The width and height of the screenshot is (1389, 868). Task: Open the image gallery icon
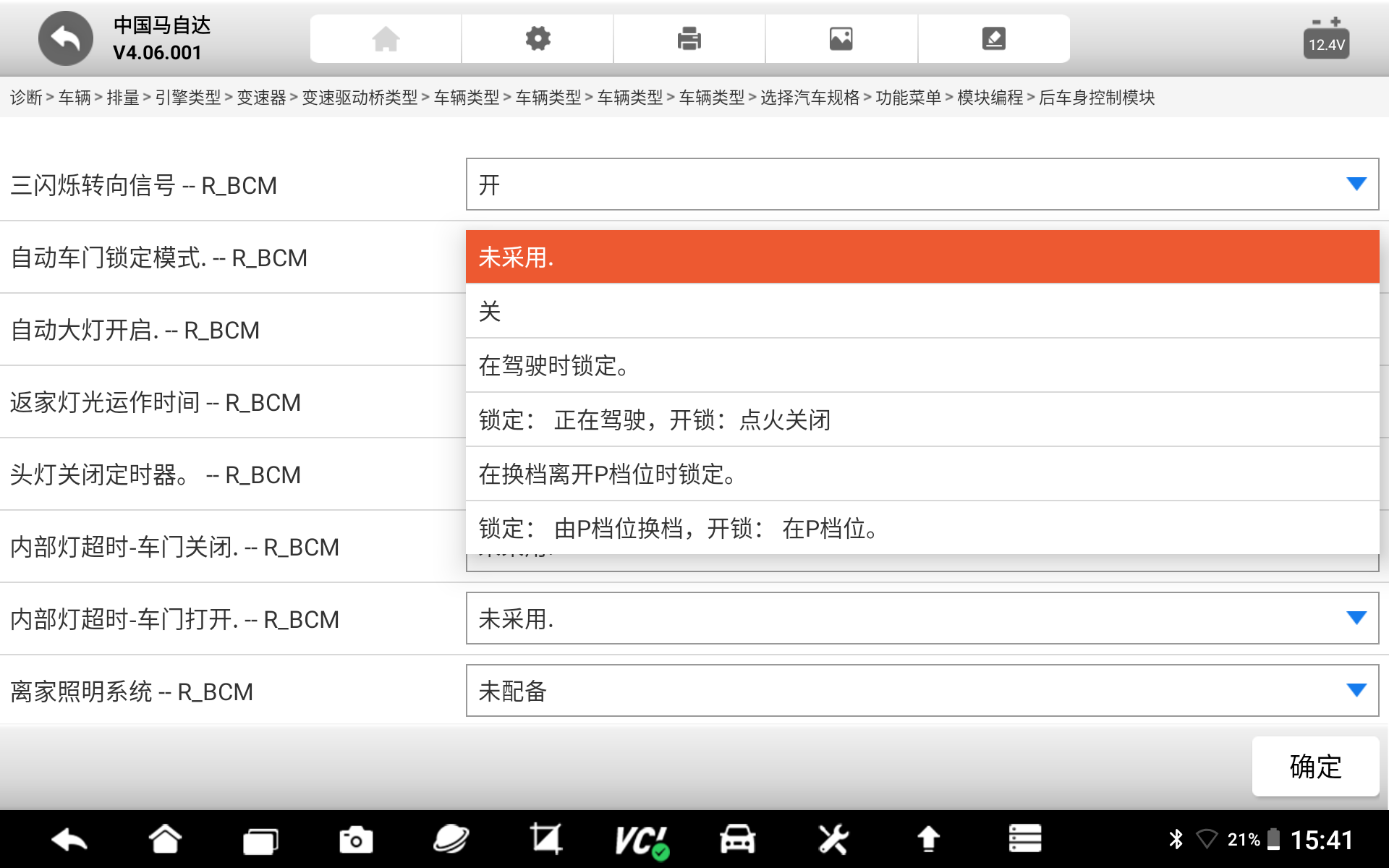click(841, 39)
